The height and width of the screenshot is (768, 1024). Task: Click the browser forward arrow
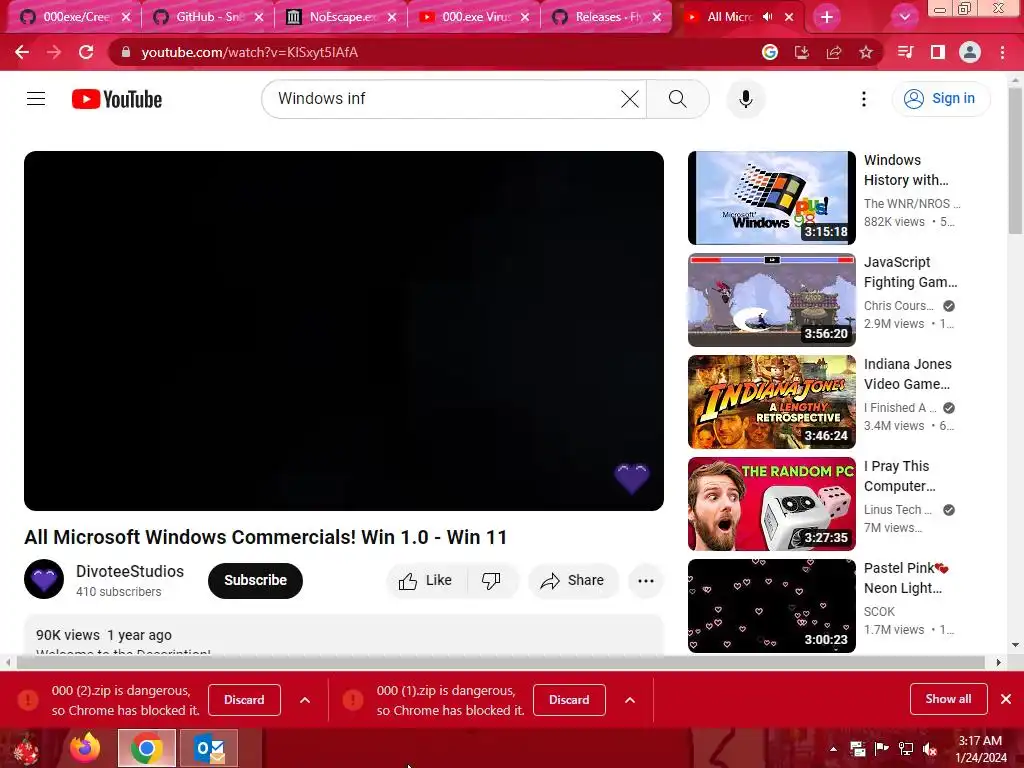coord(54,52)
